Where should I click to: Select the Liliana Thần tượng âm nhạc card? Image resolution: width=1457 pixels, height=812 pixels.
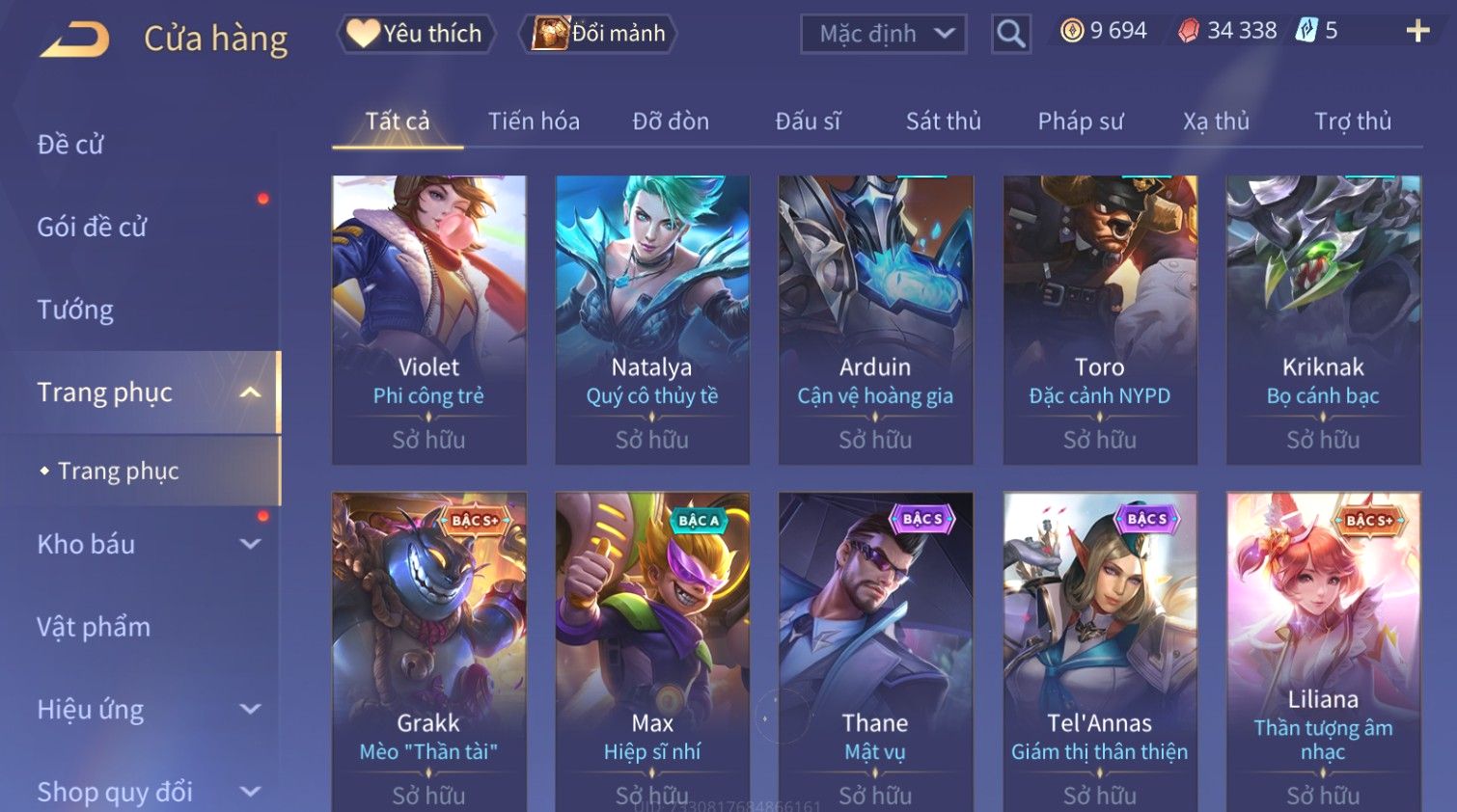pyautogui.click(x=1323, y=652)
